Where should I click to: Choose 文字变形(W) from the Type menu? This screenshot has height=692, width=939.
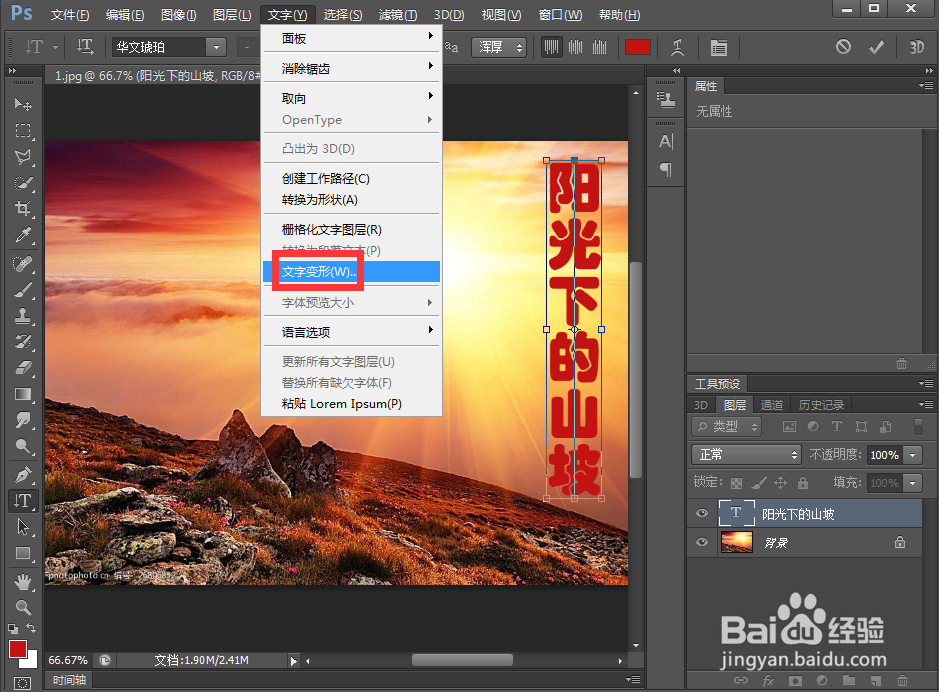click(316, 271)
